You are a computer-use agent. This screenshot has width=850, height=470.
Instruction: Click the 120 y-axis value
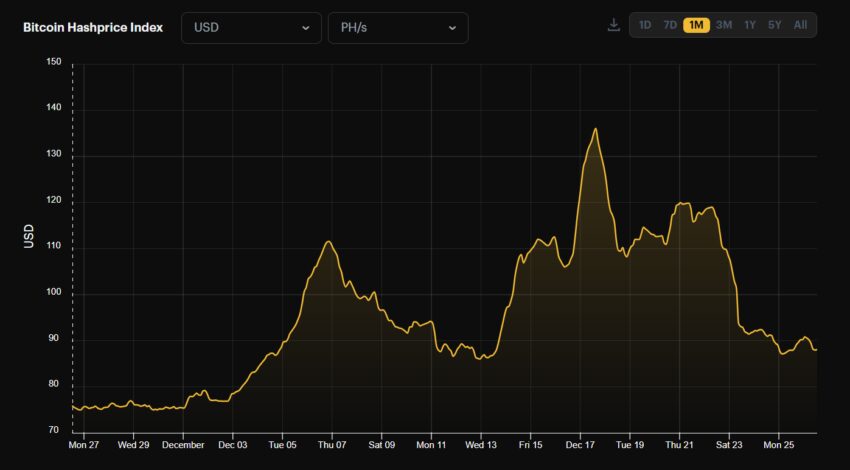pyautogui.click(x=54, y=200)
